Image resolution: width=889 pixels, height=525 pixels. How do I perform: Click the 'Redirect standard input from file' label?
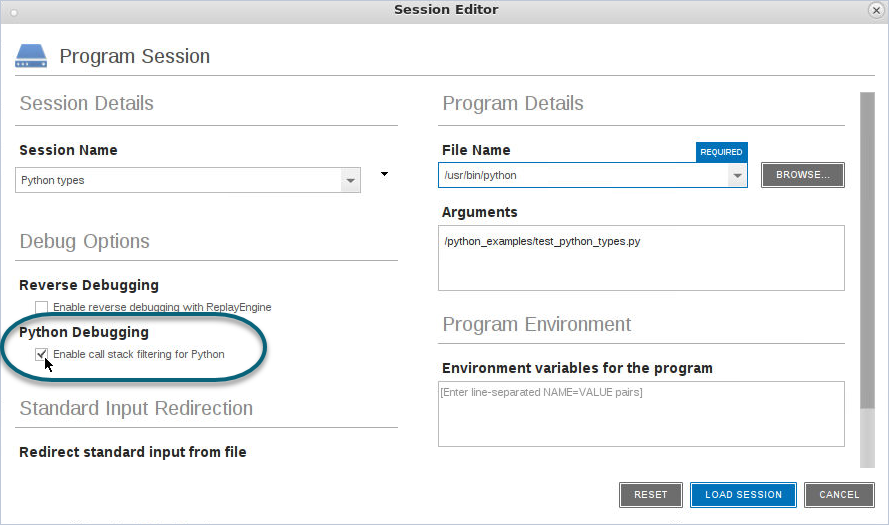click(x=133, y=452)
